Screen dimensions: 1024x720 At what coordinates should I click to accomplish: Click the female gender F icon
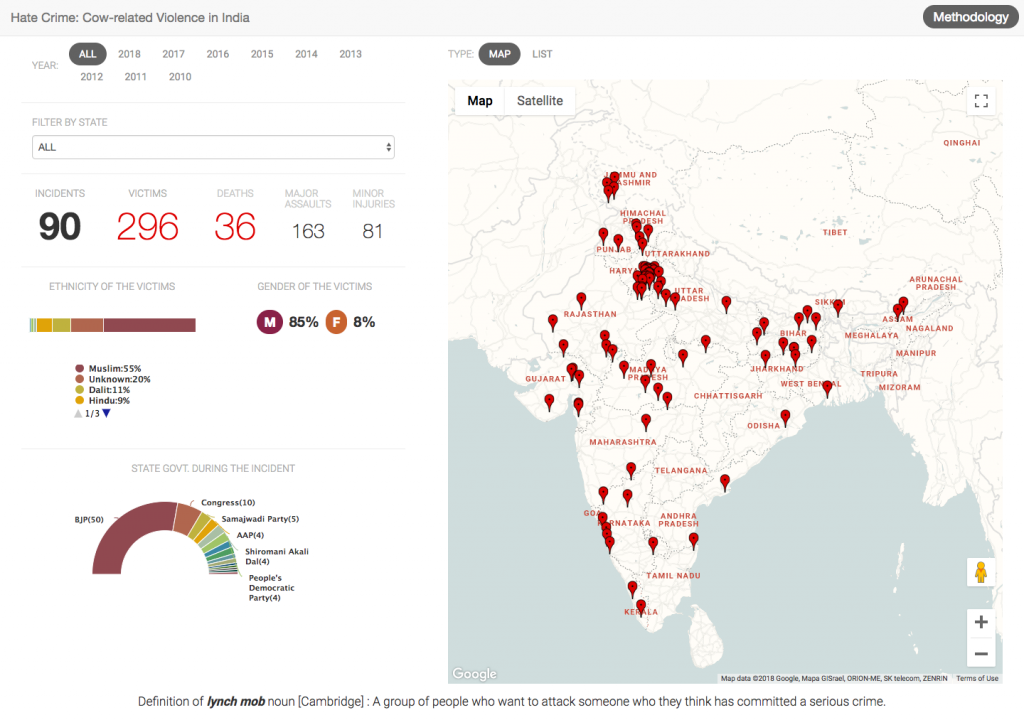(336, 321)
